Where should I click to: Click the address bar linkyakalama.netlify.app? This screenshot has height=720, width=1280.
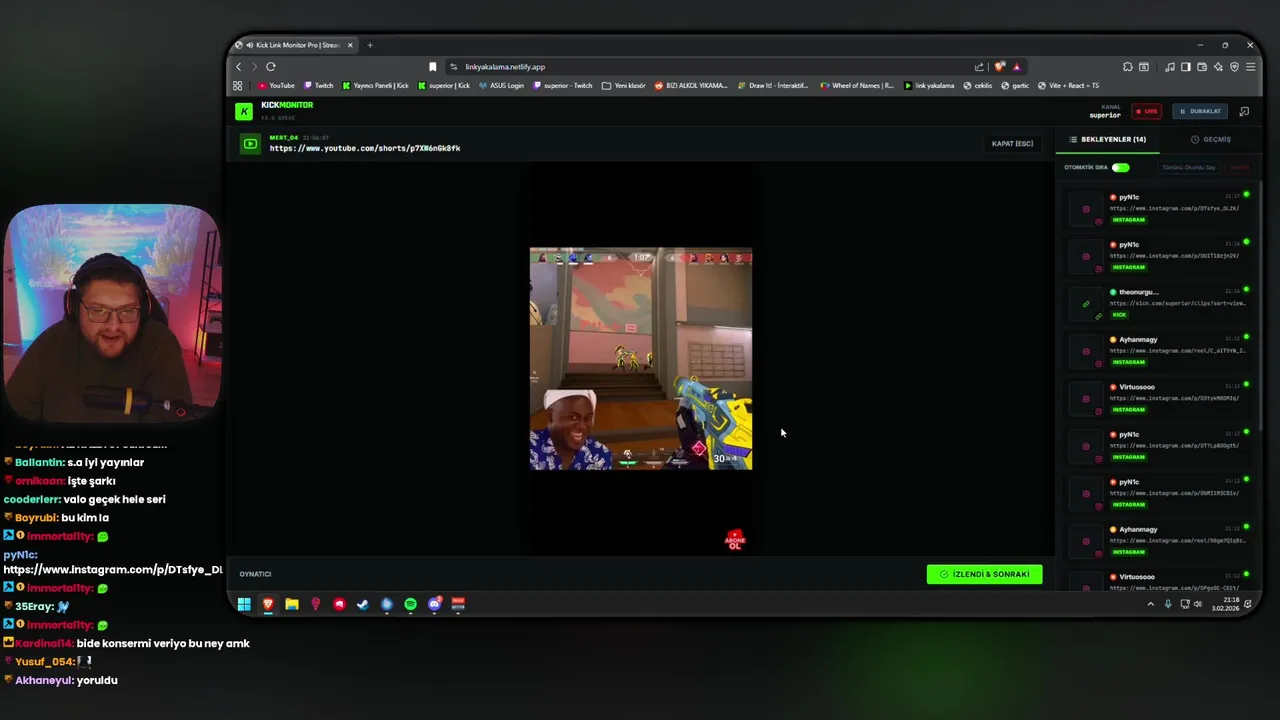(504, 67)
